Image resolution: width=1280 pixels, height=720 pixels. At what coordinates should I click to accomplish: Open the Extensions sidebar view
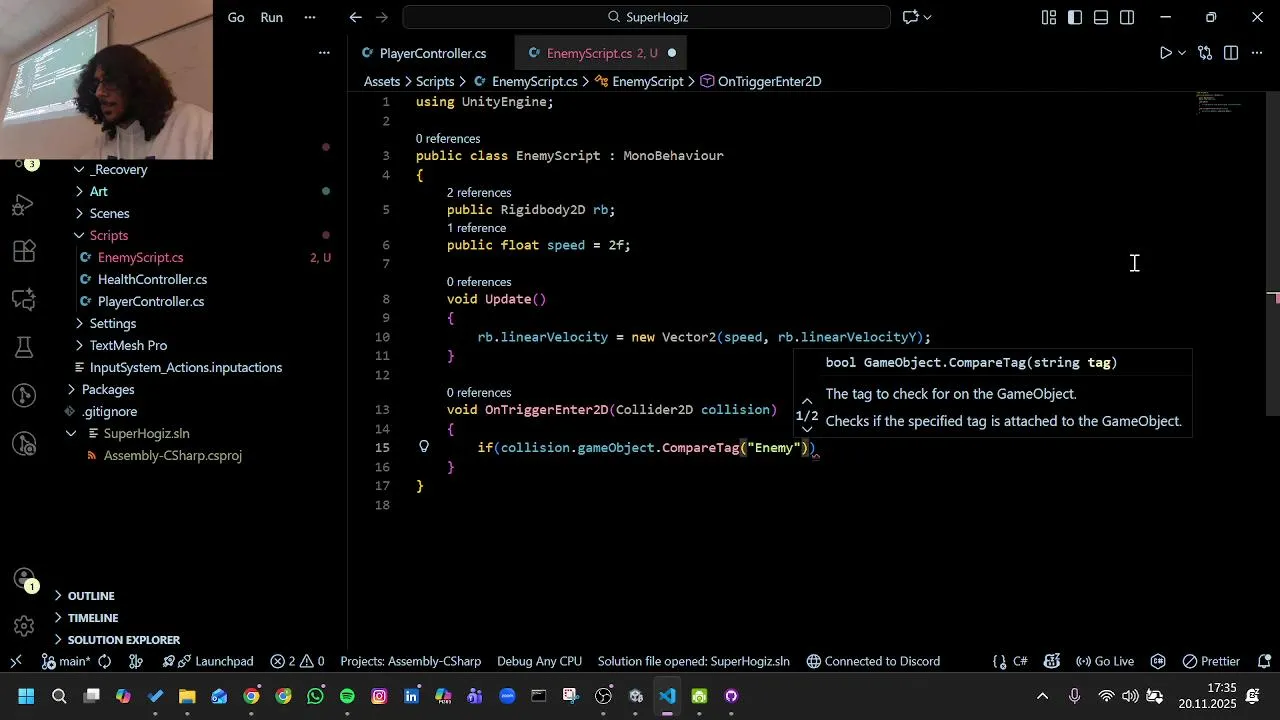pos(24,251)
